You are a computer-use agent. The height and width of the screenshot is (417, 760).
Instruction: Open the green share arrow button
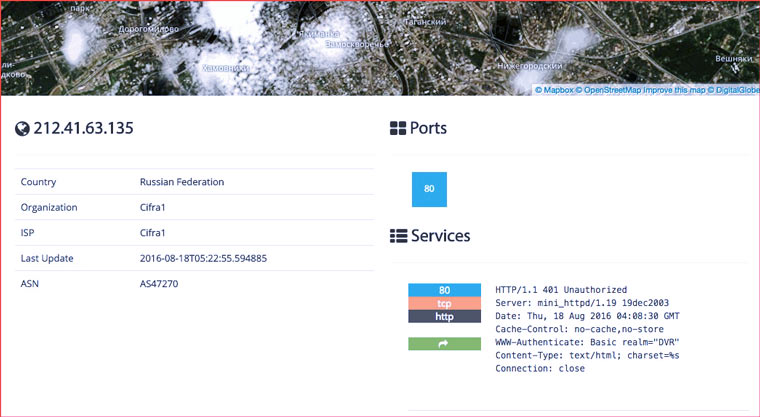444,344
